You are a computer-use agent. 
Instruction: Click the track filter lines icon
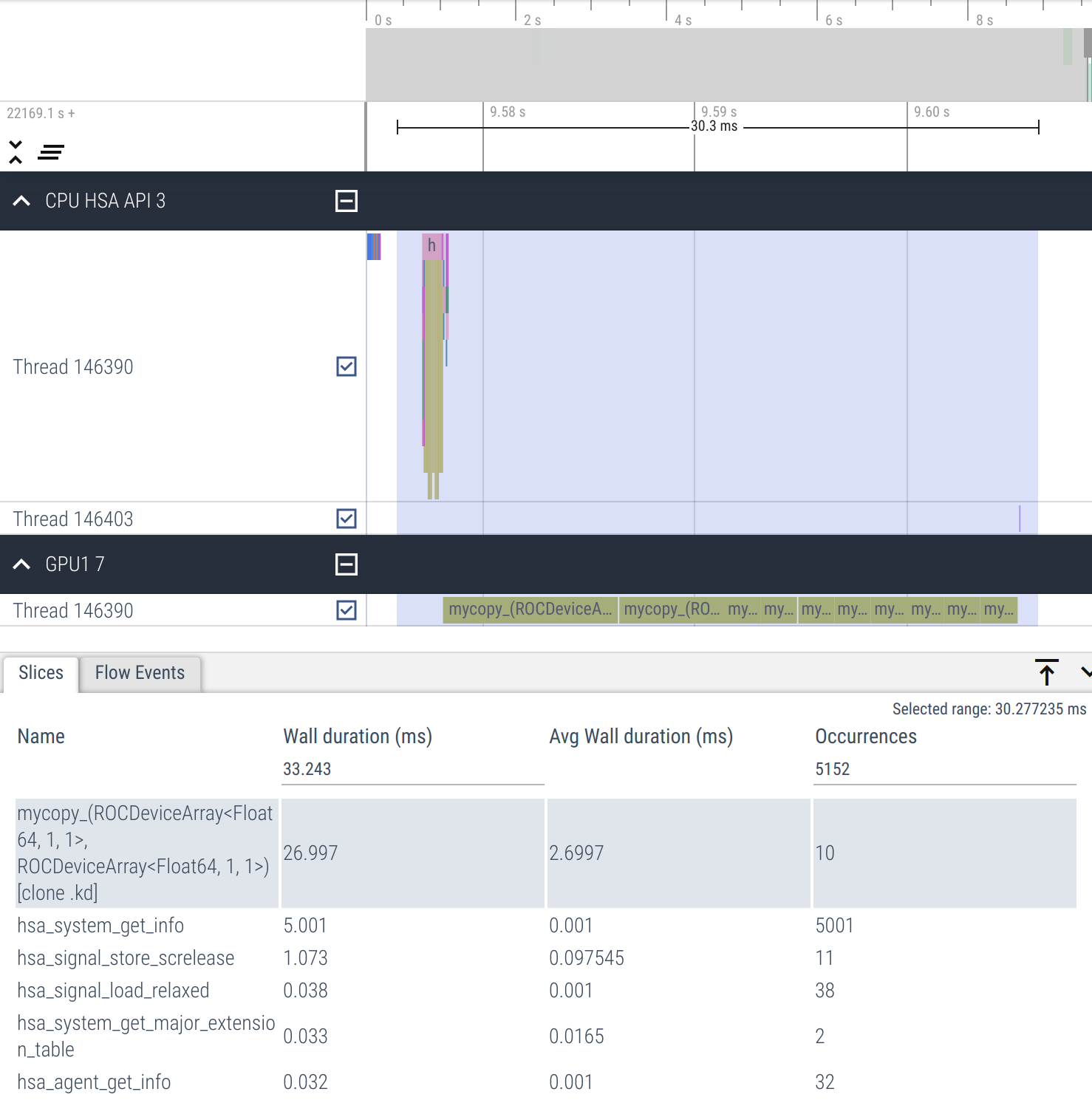(x=51, y=152)
